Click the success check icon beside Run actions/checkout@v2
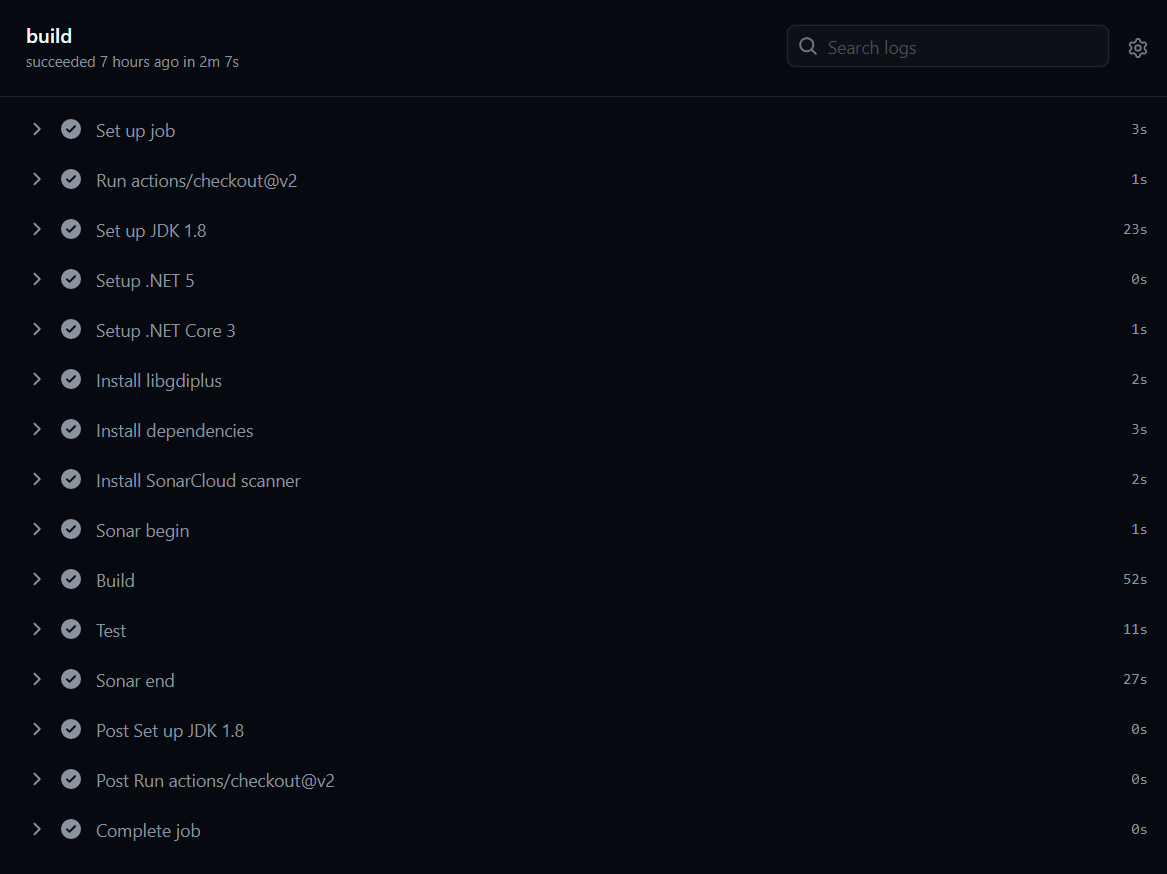 pyautogui.click(x=71, y=179)
